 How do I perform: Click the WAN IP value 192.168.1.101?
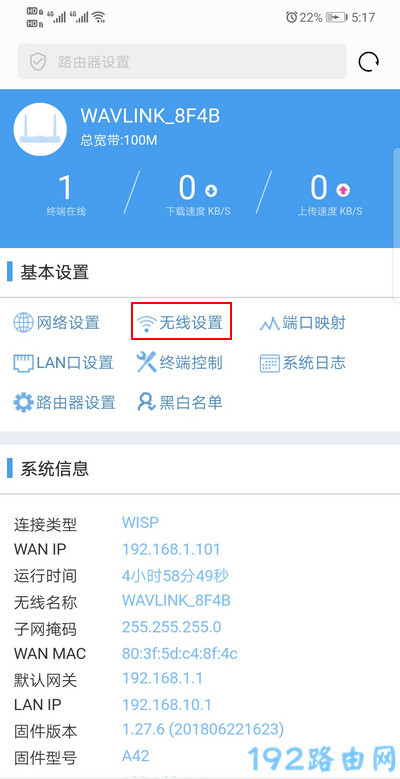(x=171, y=549)
